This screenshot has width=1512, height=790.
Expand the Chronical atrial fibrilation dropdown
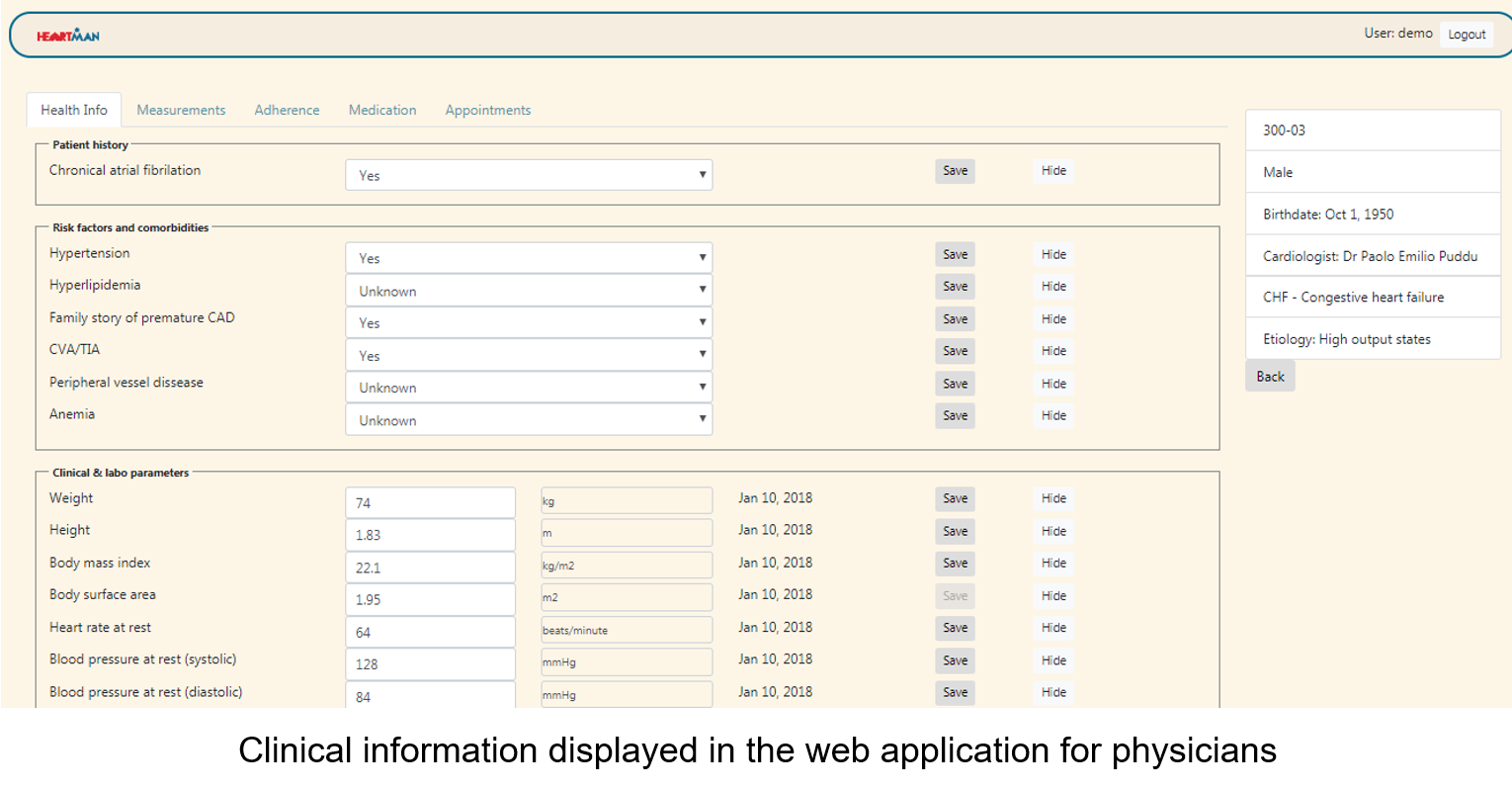529,175
